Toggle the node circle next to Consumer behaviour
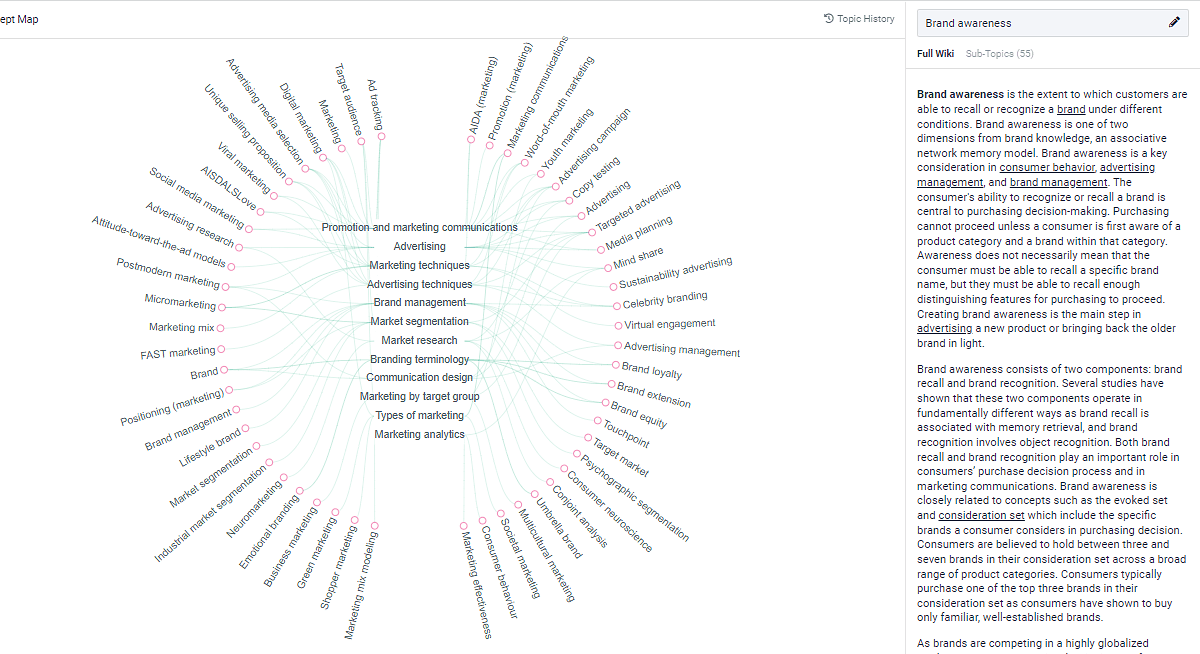Image resolution: width=1200 pixels, height=654 pixels. (x=483, y=520)
